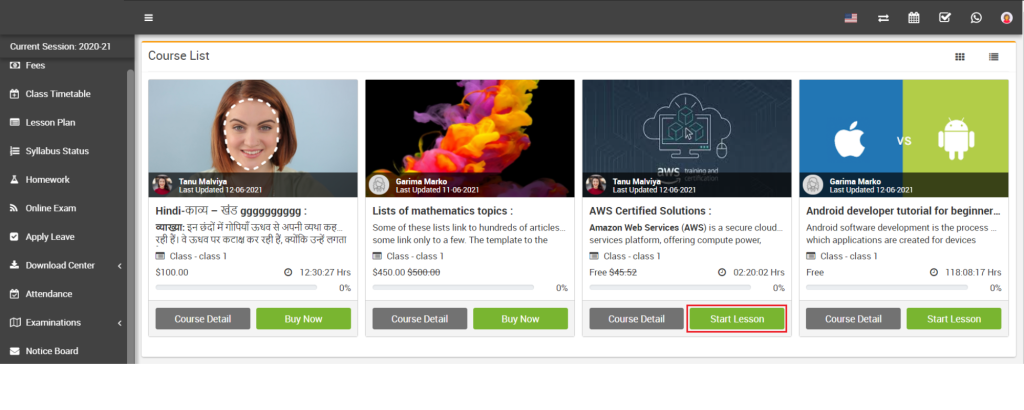Expand Download Center submenu arrow
This screenshot has height=410, width=1024.
[x=120, y=266]
